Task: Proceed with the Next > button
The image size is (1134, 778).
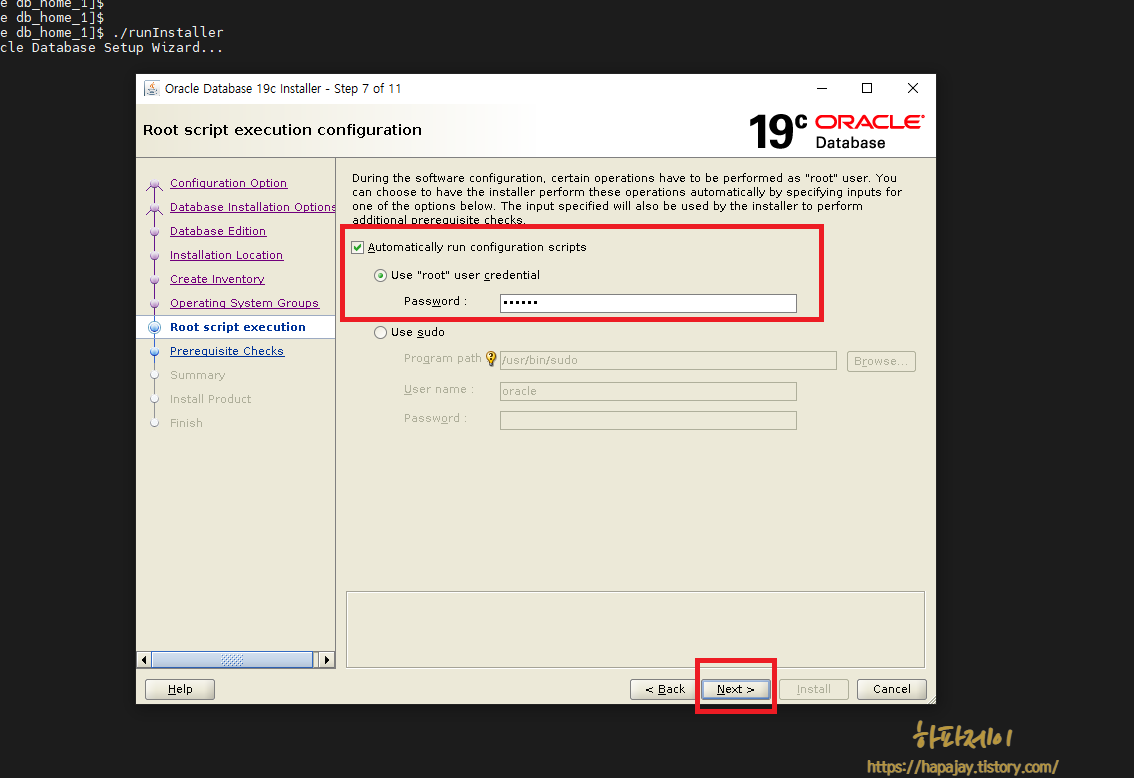Action: (x=736, y=689)
